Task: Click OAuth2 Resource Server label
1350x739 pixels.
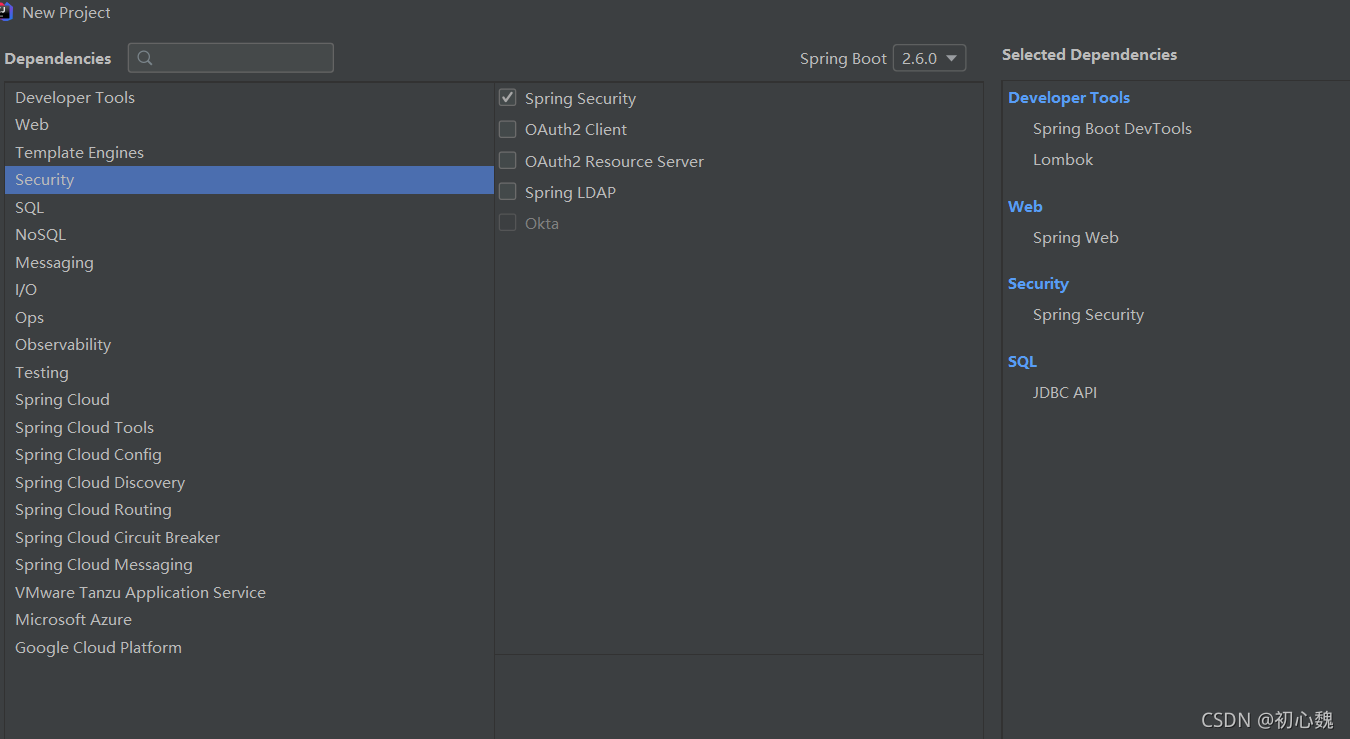Action: (614, 161)
